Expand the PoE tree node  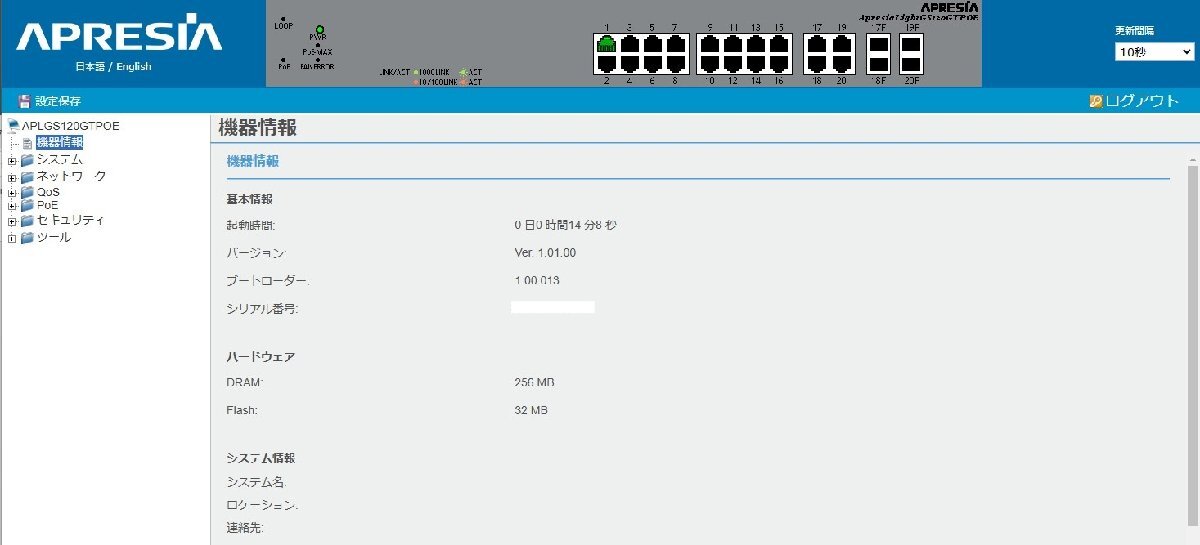(x=12, y=206)
